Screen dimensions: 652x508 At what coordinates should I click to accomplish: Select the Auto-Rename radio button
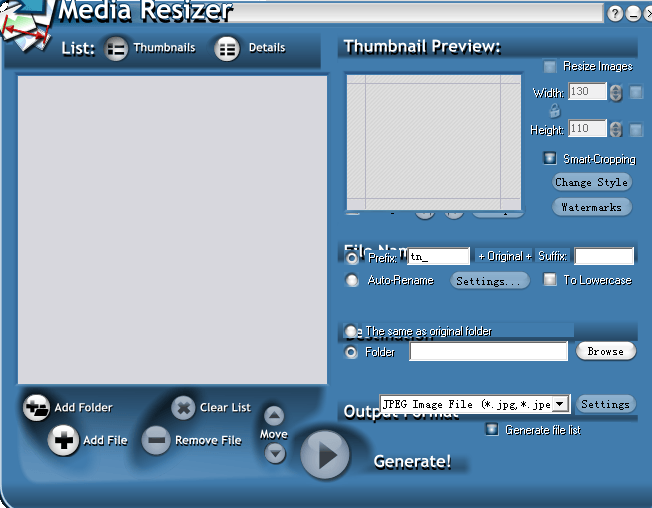tap(352, 280)
